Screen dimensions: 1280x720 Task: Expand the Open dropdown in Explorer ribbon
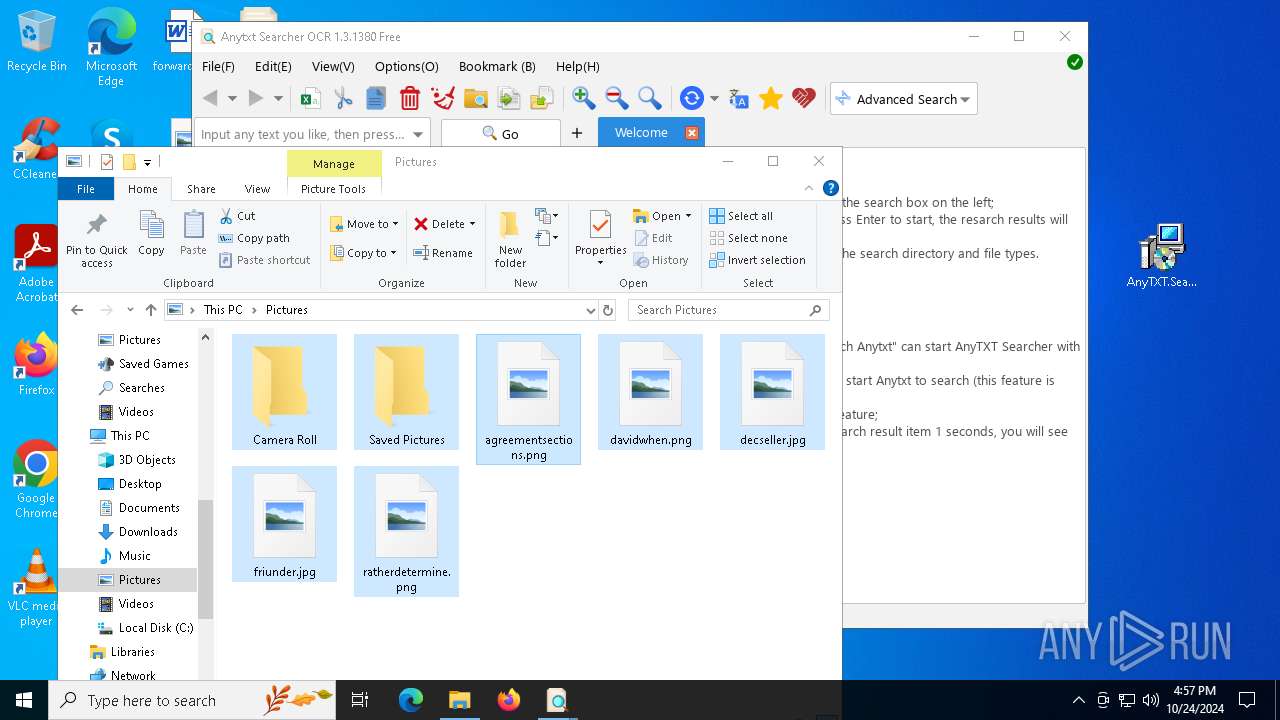click(688, 216)
